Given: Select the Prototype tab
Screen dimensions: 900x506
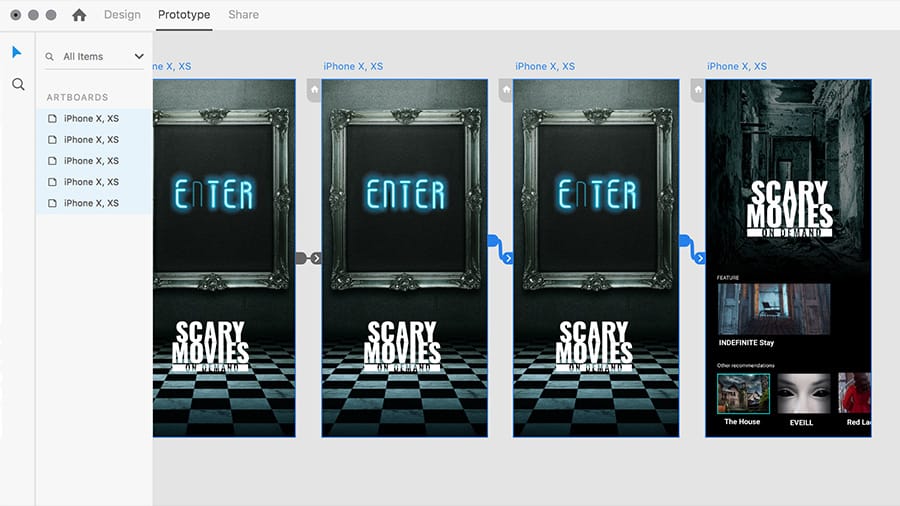Looking at the screenshot, I should (184, 14).
